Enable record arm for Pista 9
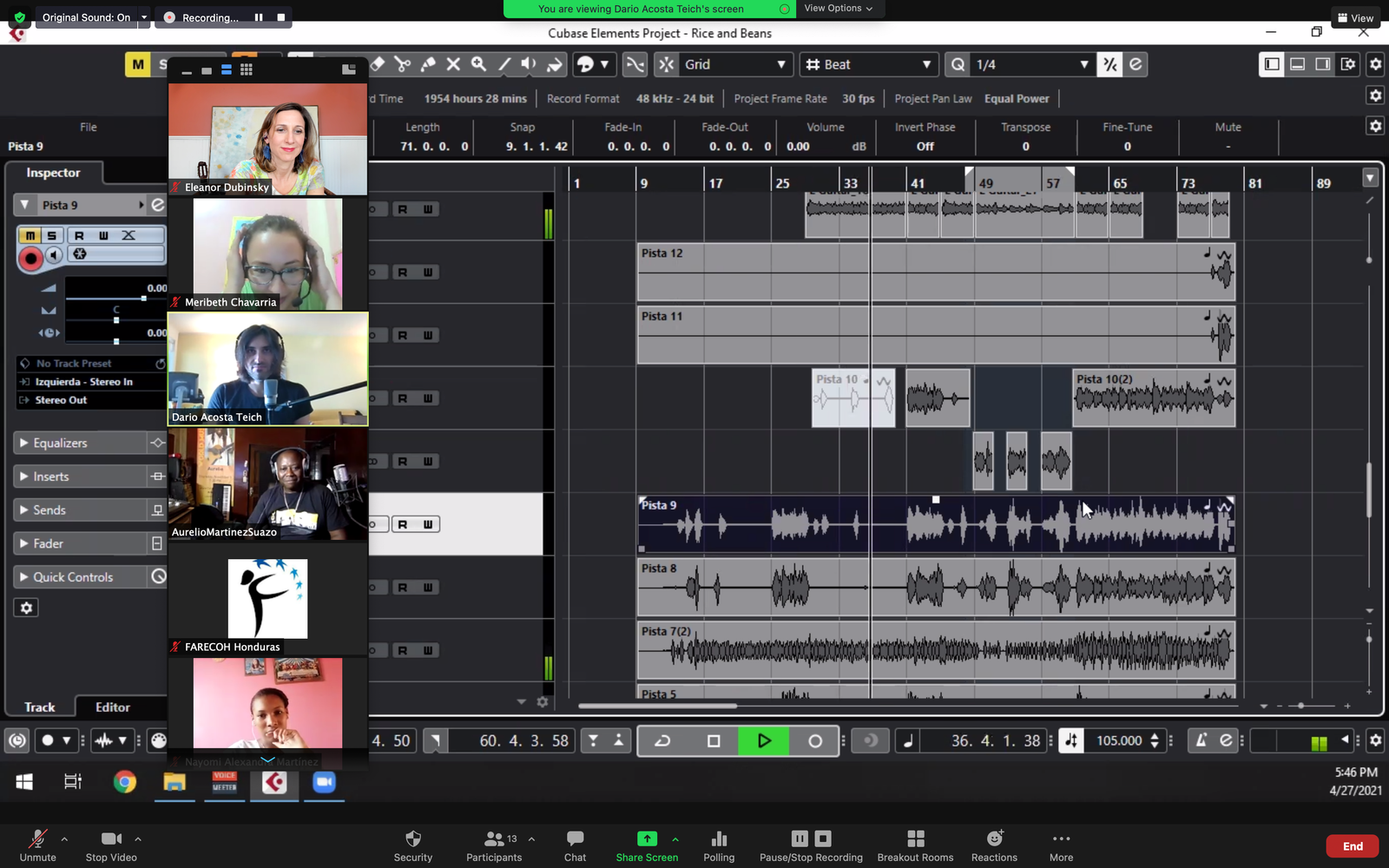 31,258
